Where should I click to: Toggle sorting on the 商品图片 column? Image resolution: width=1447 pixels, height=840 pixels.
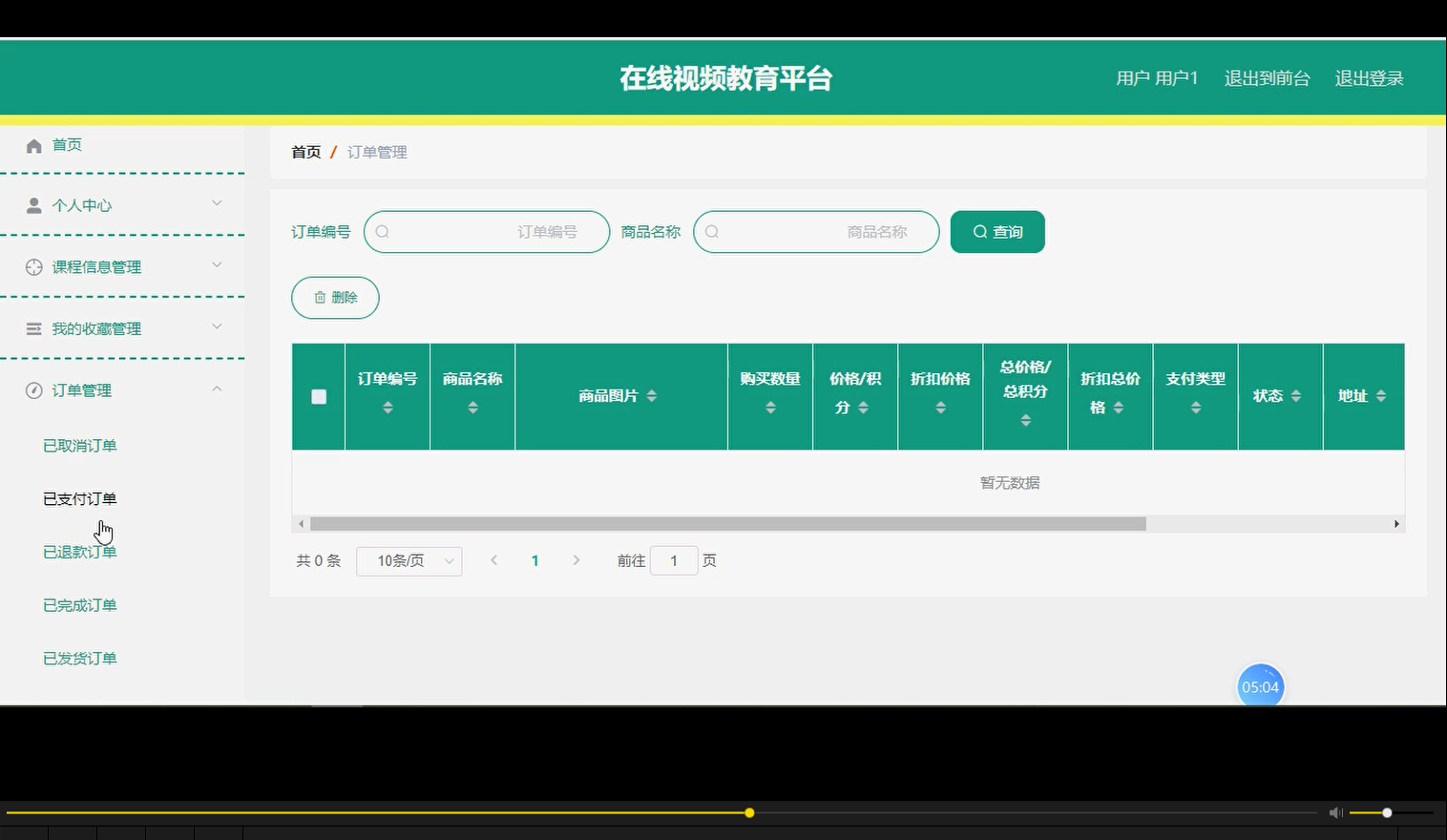pos(651,395)
